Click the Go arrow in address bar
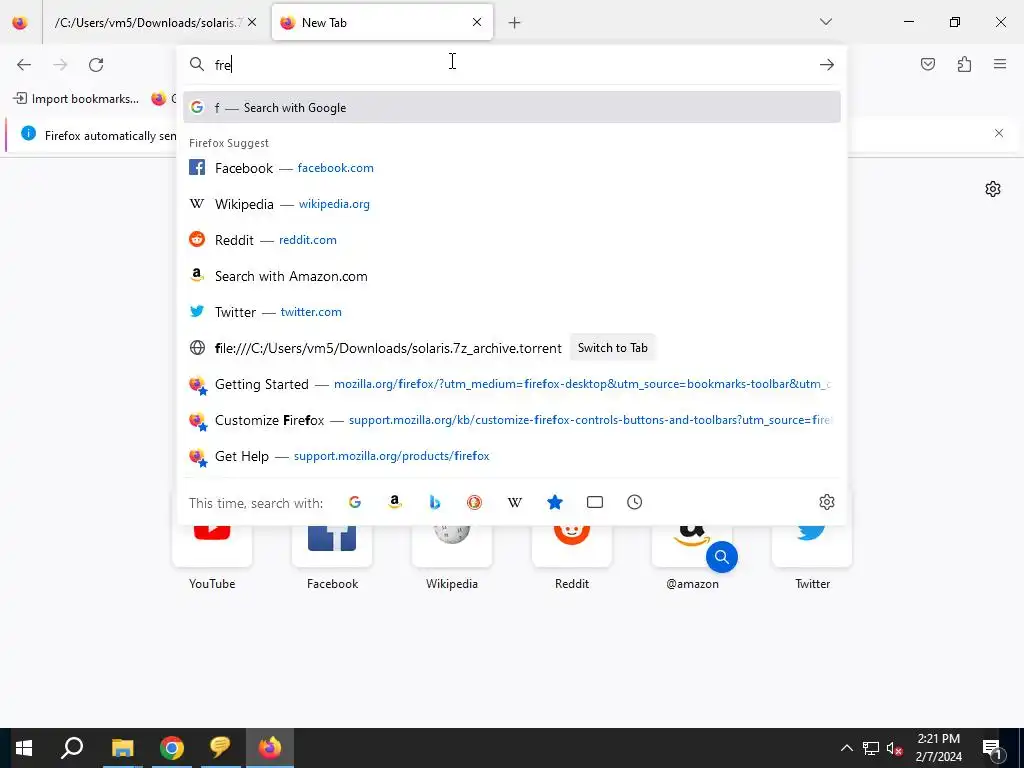1024x768 pixels. tap(827, 65)
